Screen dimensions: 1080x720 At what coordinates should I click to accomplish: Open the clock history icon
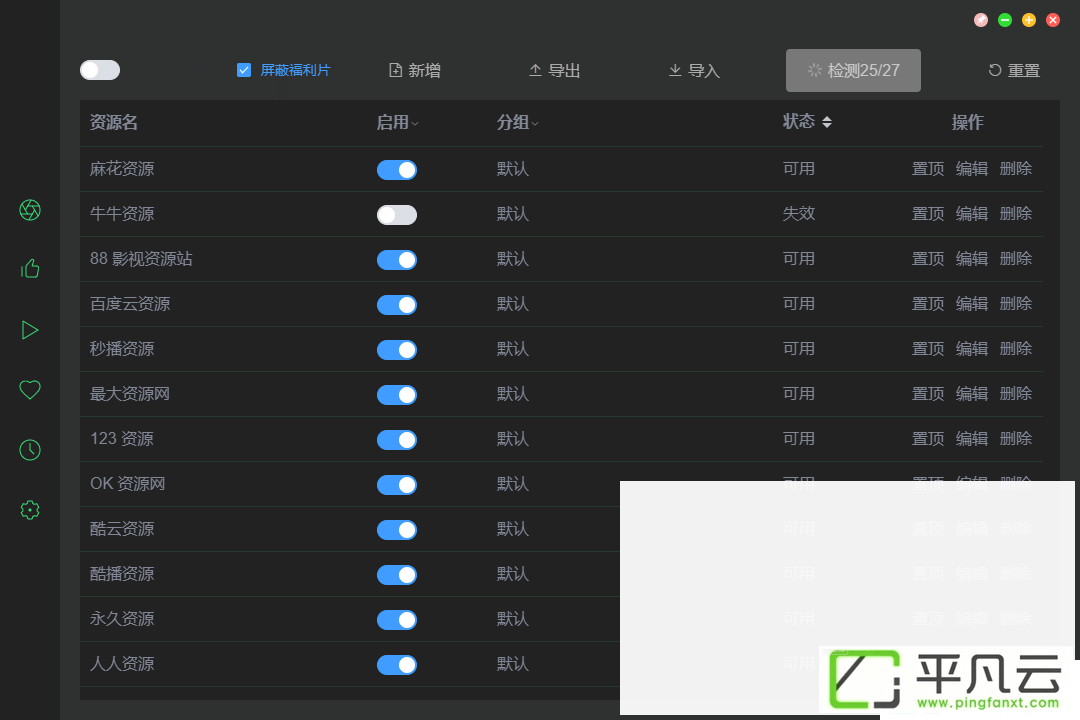[30, 450]
